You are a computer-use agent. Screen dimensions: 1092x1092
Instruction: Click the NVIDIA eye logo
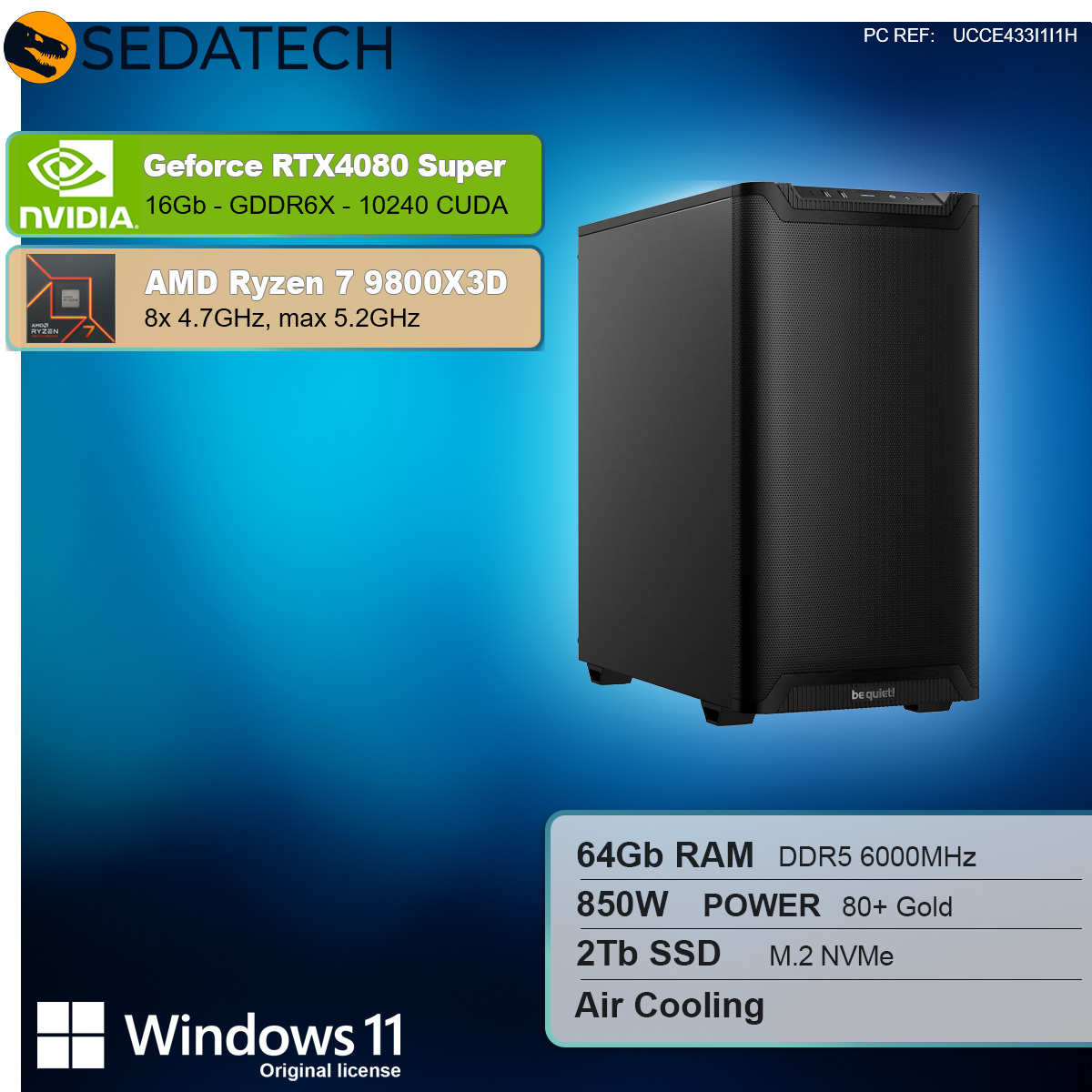pos(70,167)
